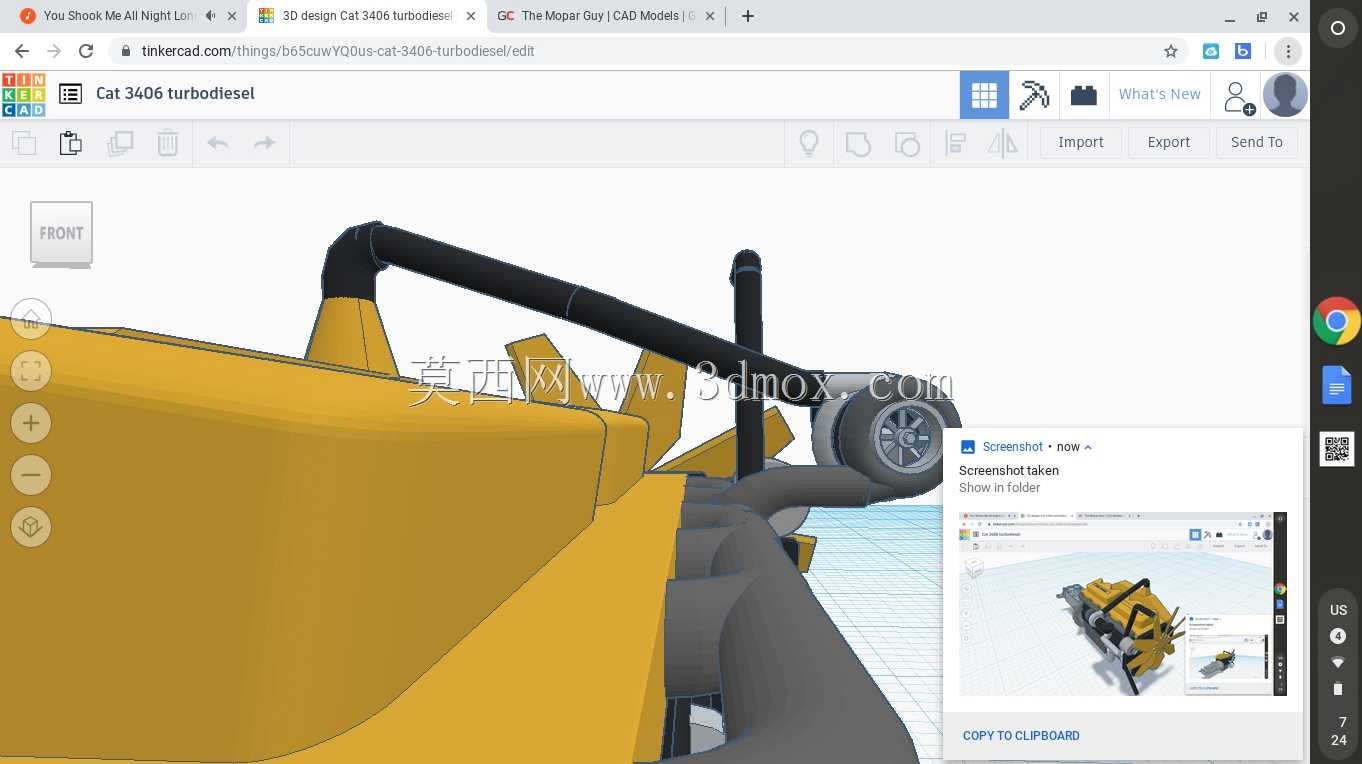Click the Paste toolbar icon
This screenshot has height=764, width=1362.
pos(71,143)
